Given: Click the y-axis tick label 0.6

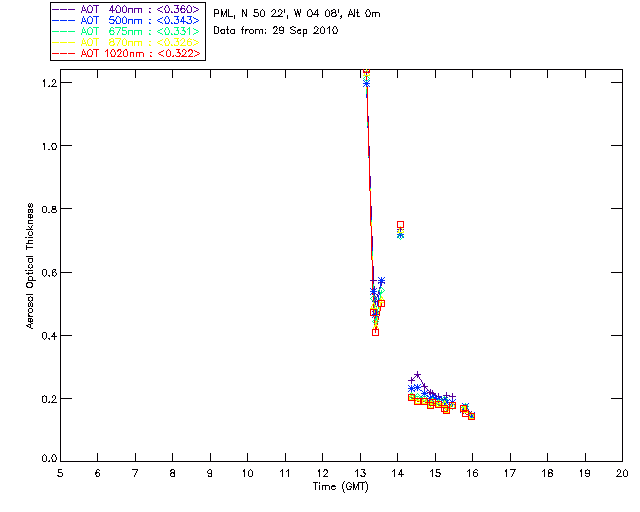Looking at the screenshot, I should (49, 272).
